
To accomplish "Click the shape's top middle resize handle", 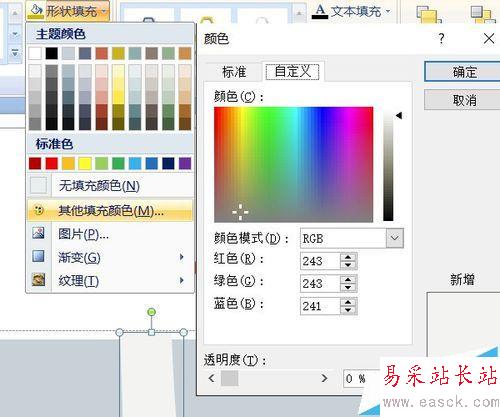I will click(151, 332).
